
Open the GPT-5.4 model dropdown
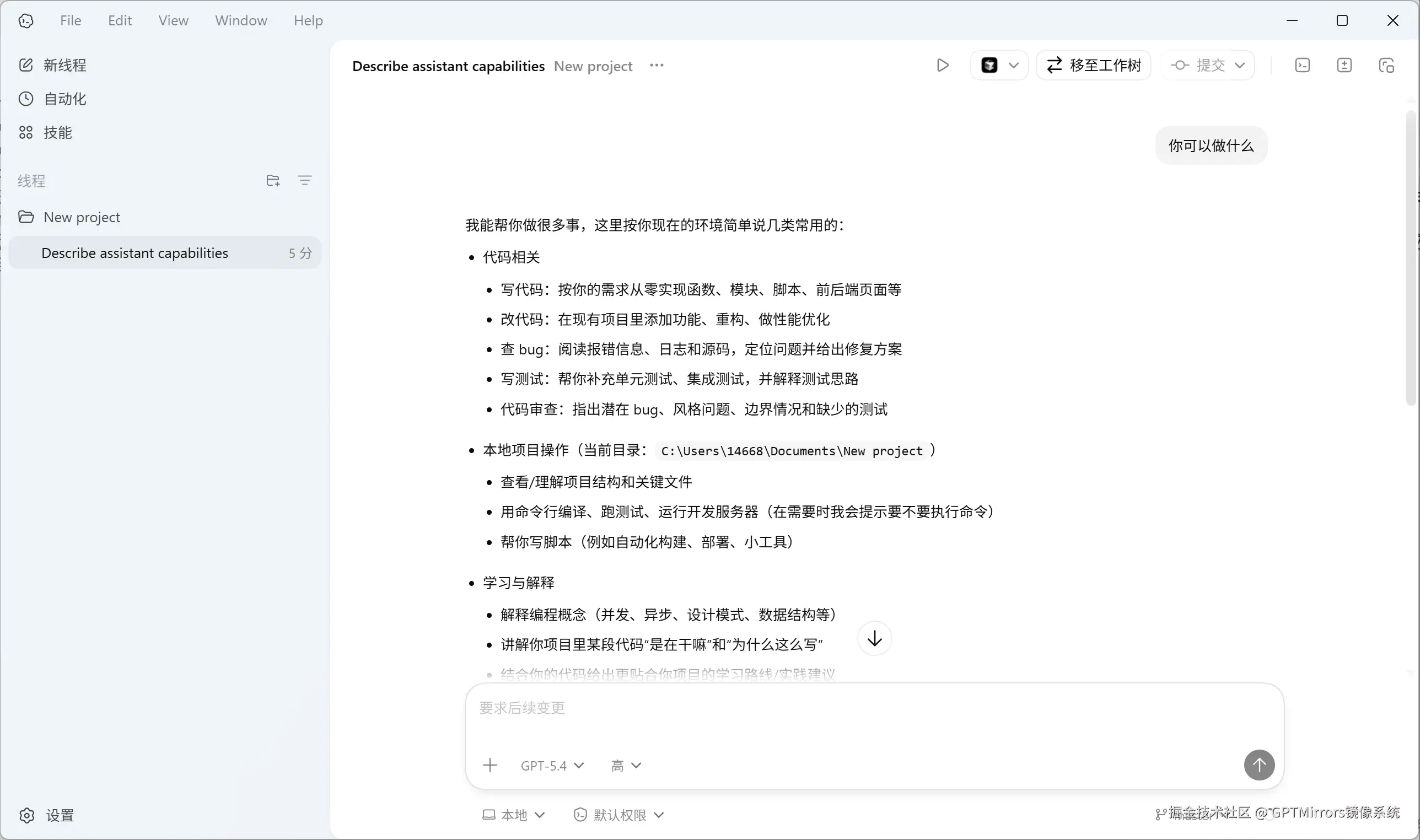(x=551, y=764)
